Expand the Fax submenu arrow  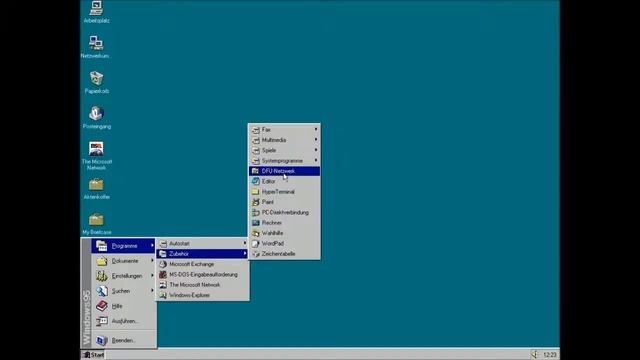[x=316, y=129]
